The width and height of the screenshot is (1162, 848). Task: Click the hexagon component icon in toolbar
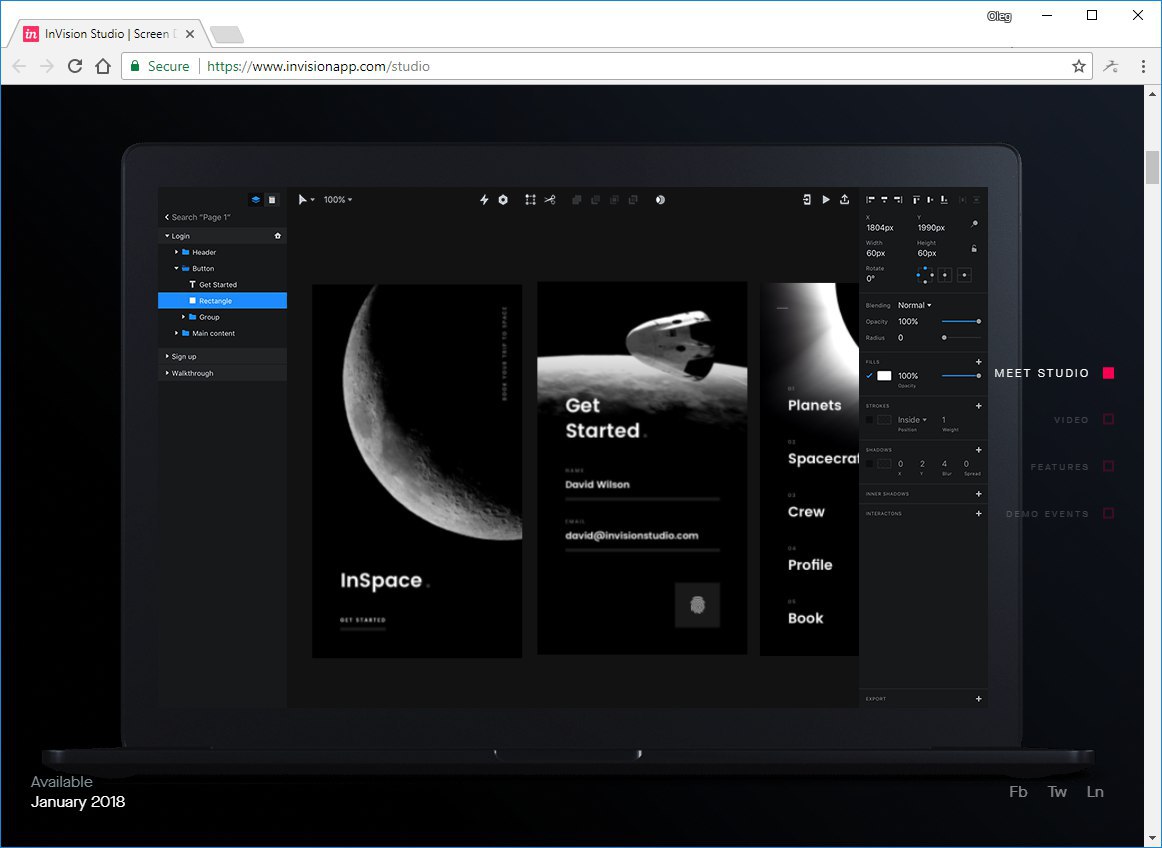coord(503,199)
